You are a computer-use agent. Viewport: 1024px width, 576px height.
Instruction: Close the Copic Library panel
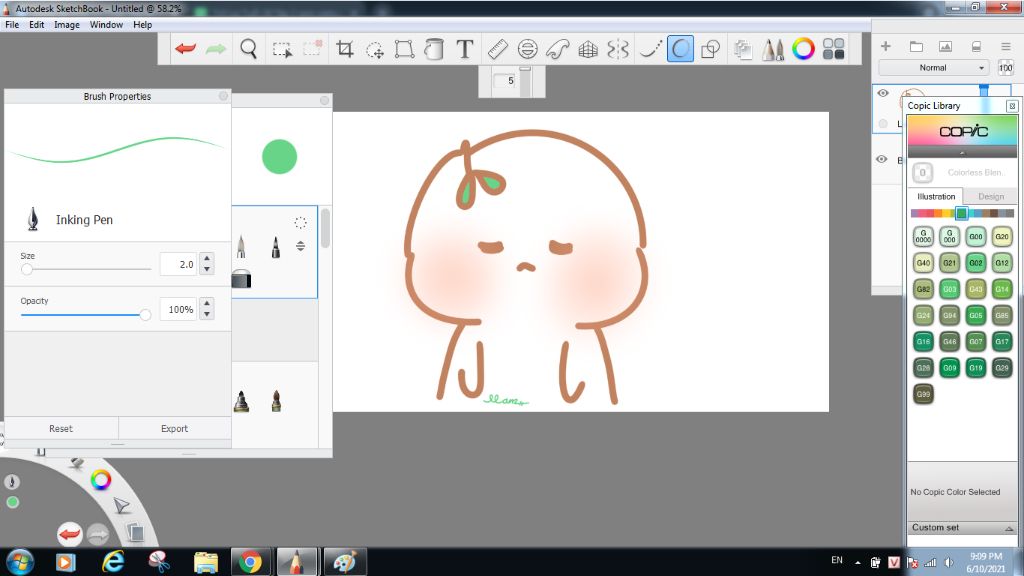[x=1012, y=106]
